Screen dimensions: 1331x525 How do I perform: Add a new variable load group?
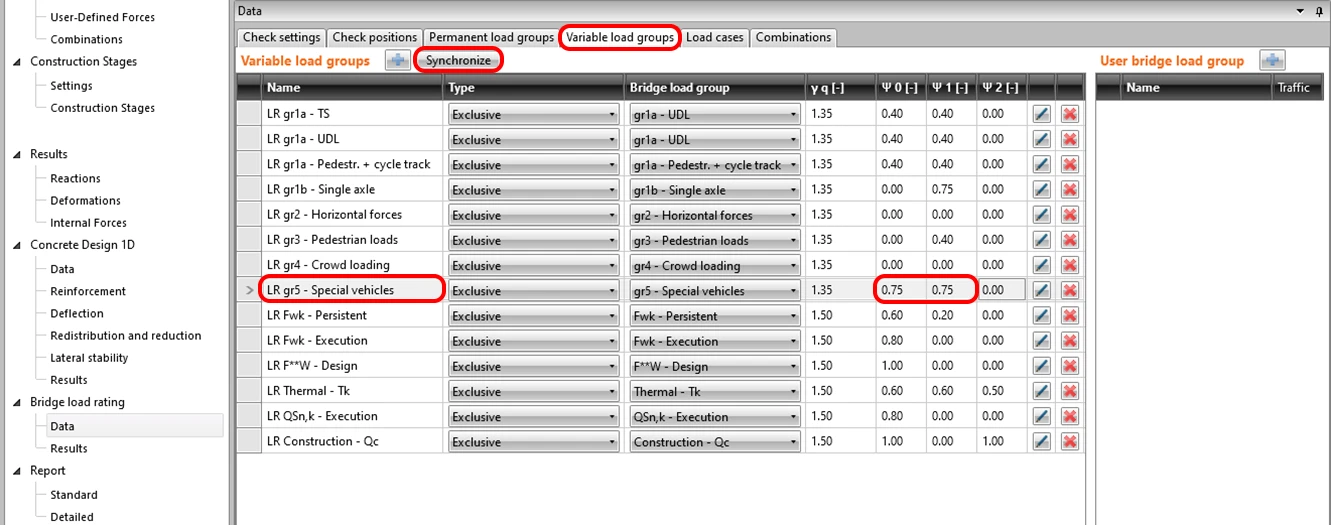pyautogui.click(x=398, y=61)
